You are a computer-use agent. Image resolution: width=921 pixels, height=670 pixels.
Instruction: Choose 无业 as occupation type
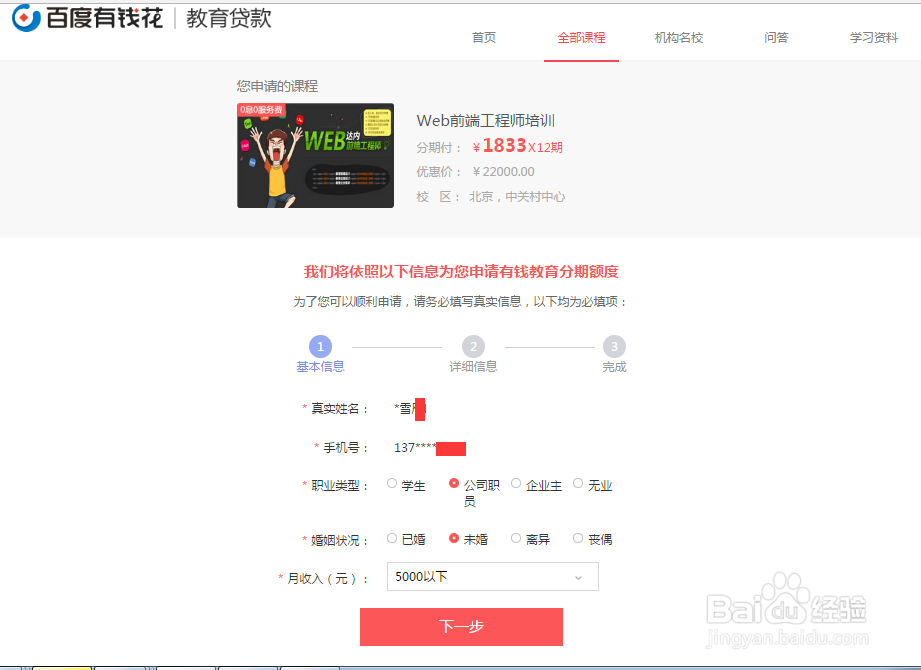(x=578, y=483)
